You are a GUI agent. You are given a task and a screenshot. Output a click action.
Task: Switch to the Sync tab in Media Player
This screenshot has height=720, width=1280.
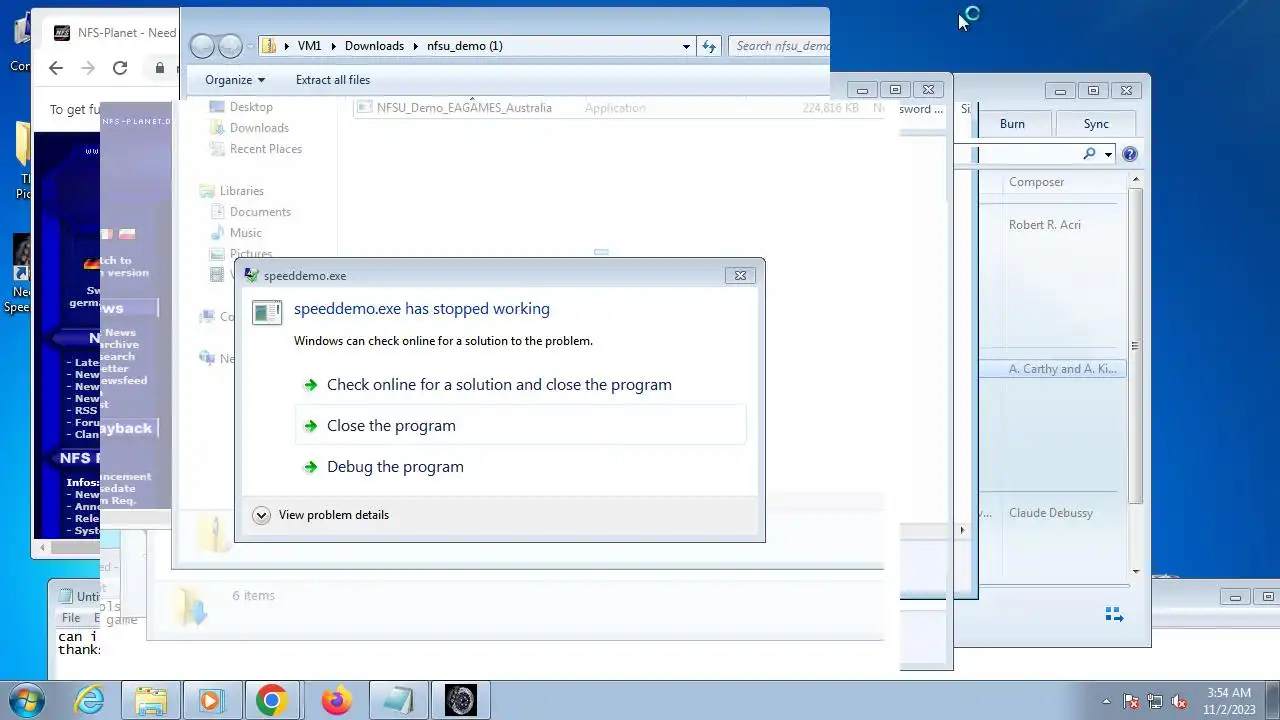pyautogui.click(x=1096, y=124)
